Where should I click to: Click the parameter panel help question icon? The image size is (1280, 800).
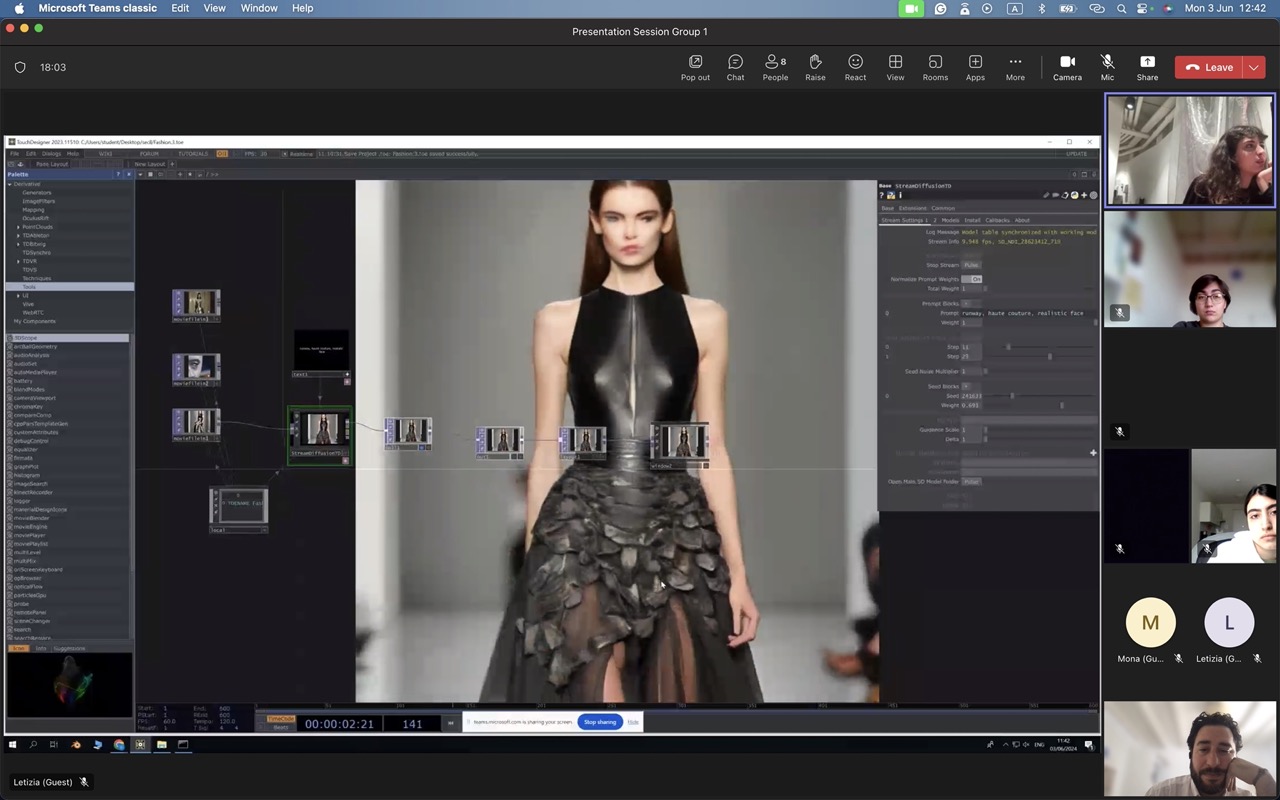(x=881, y=195)
